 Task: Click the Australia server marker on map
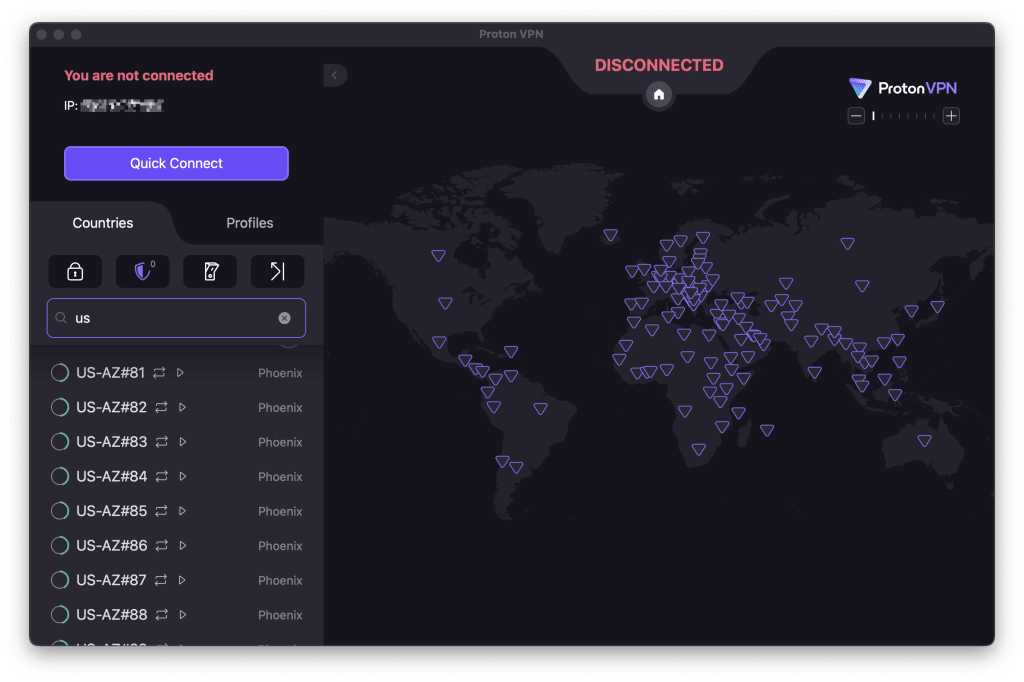[x=924, y=441]
